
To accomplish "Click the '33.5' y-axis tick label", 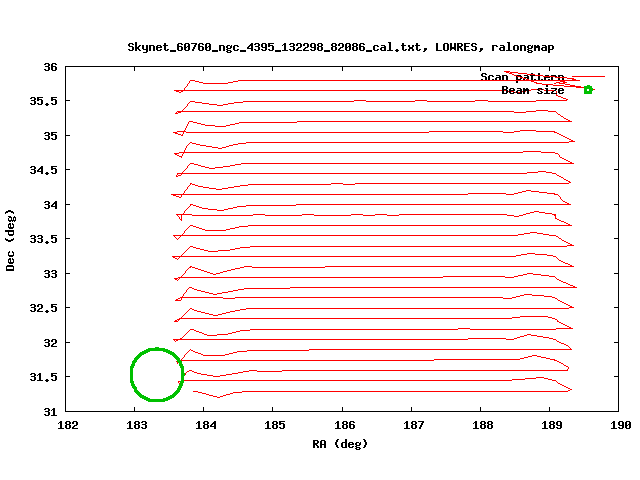I will click(x=43, y=239).
